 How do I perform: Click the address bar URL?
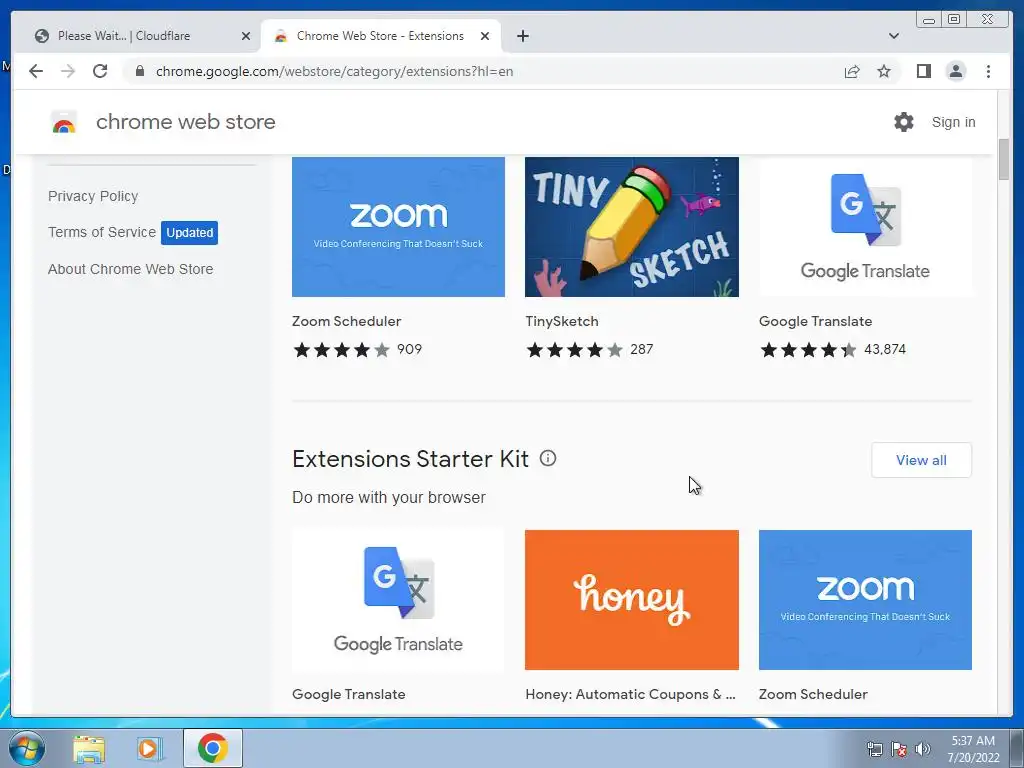[x=334, y=71]
